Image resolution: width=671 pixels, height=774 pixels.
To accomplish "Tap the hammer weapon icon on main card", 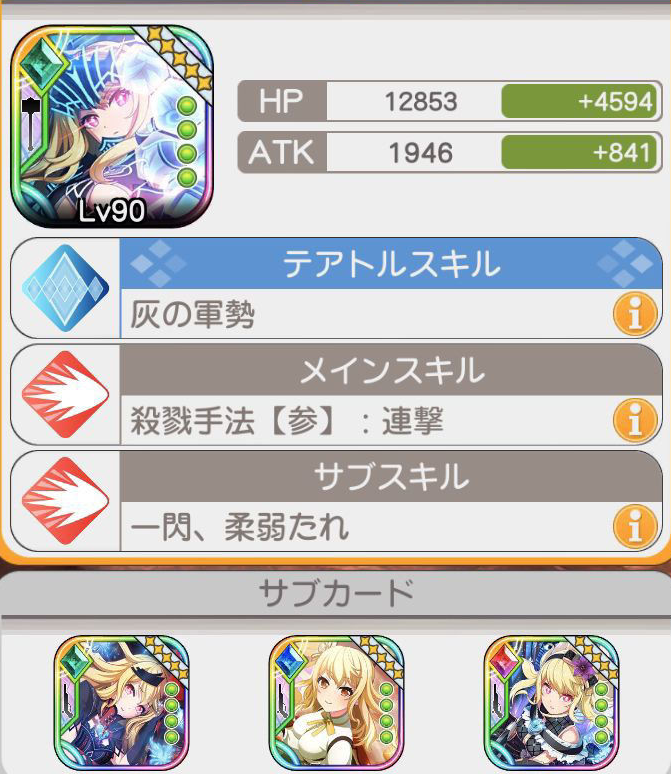I will (31, 123).
